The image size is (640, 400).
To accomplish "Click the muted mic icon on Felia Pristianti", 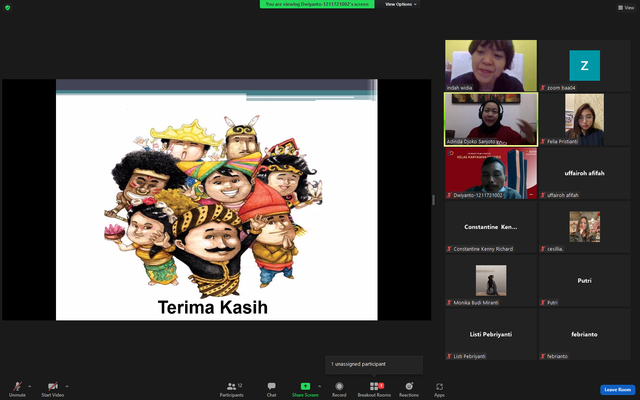I will coord(543,142).
